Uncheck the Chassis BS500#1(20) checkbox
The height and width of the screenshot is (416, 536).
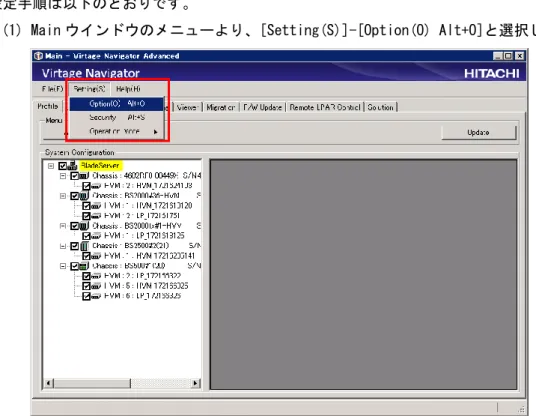pos(75,266)
